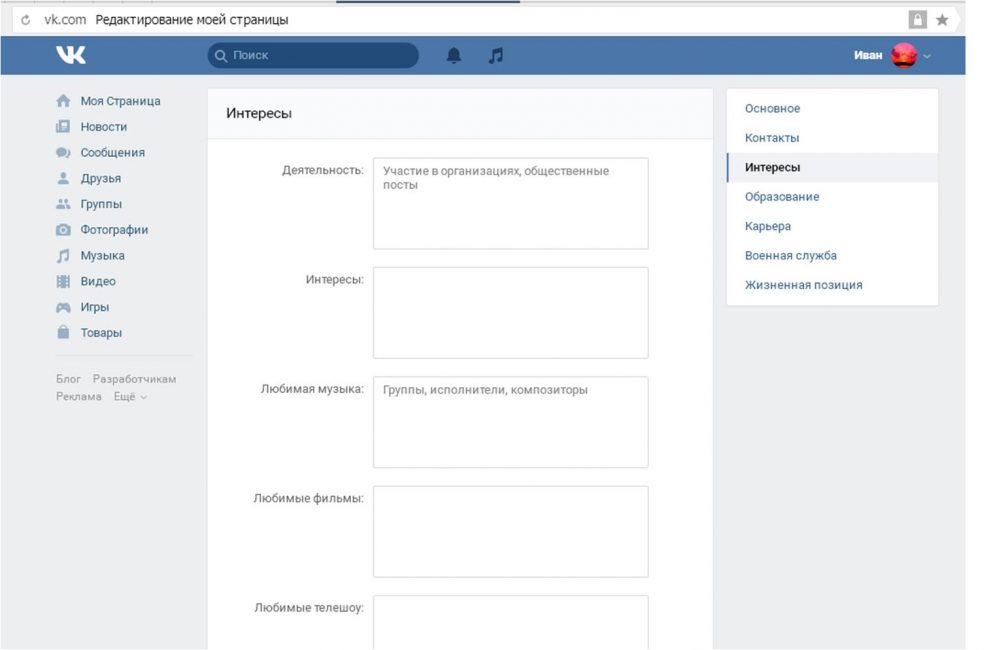Click the Видео film icon

63,282
